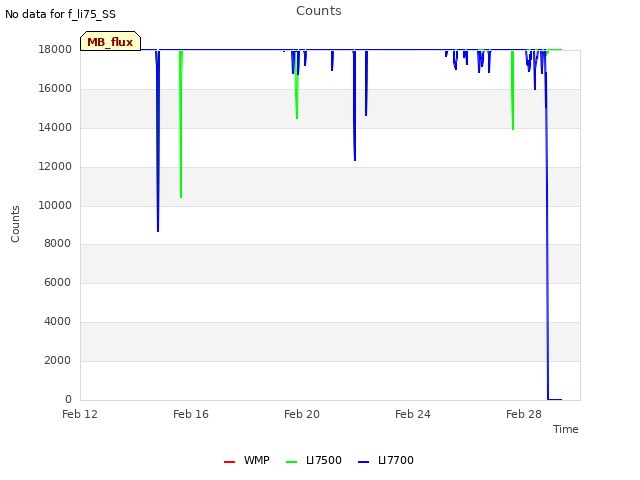The height and width of the screenshot is (480, 640).
Task: Click the blue LI7700 line segment at zero
Action: 555,399
